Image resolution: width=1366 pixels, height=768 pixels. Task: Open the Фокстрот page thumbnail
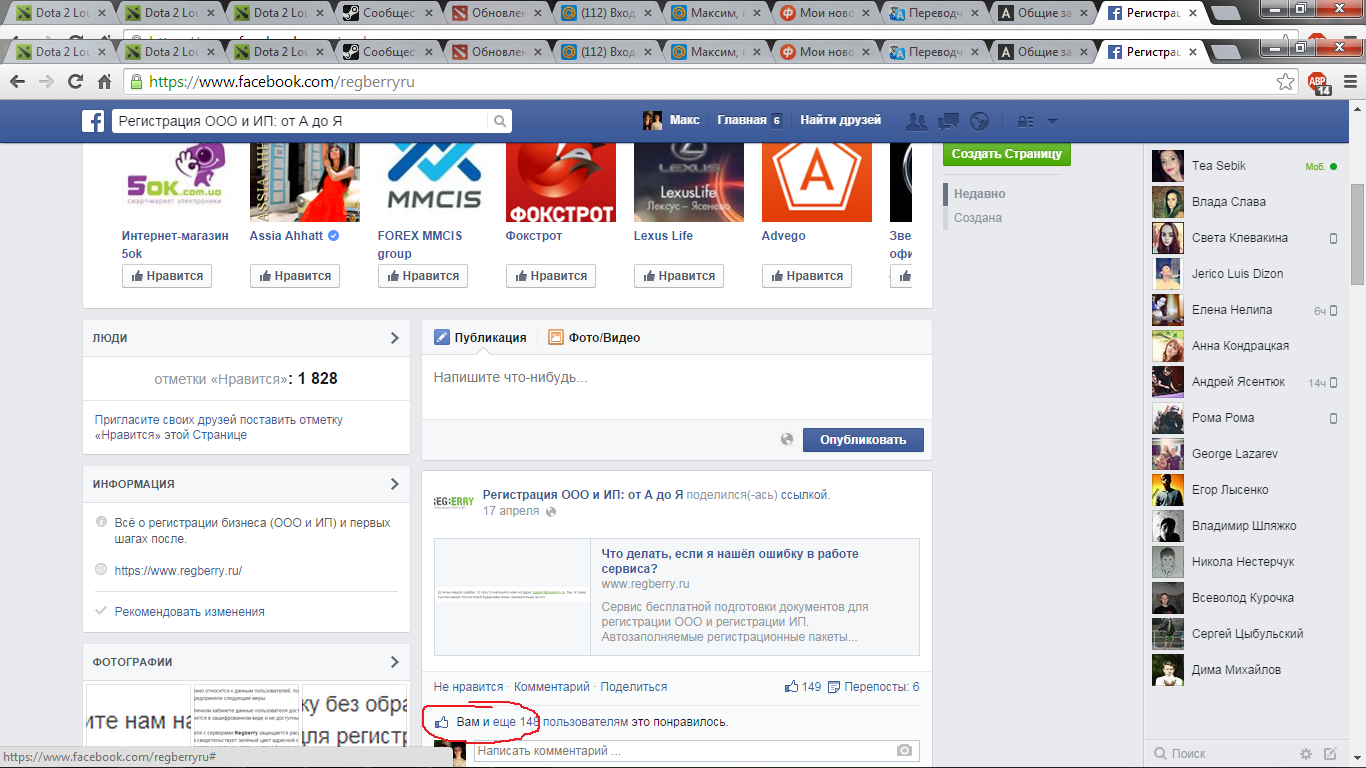click(561, 182)
